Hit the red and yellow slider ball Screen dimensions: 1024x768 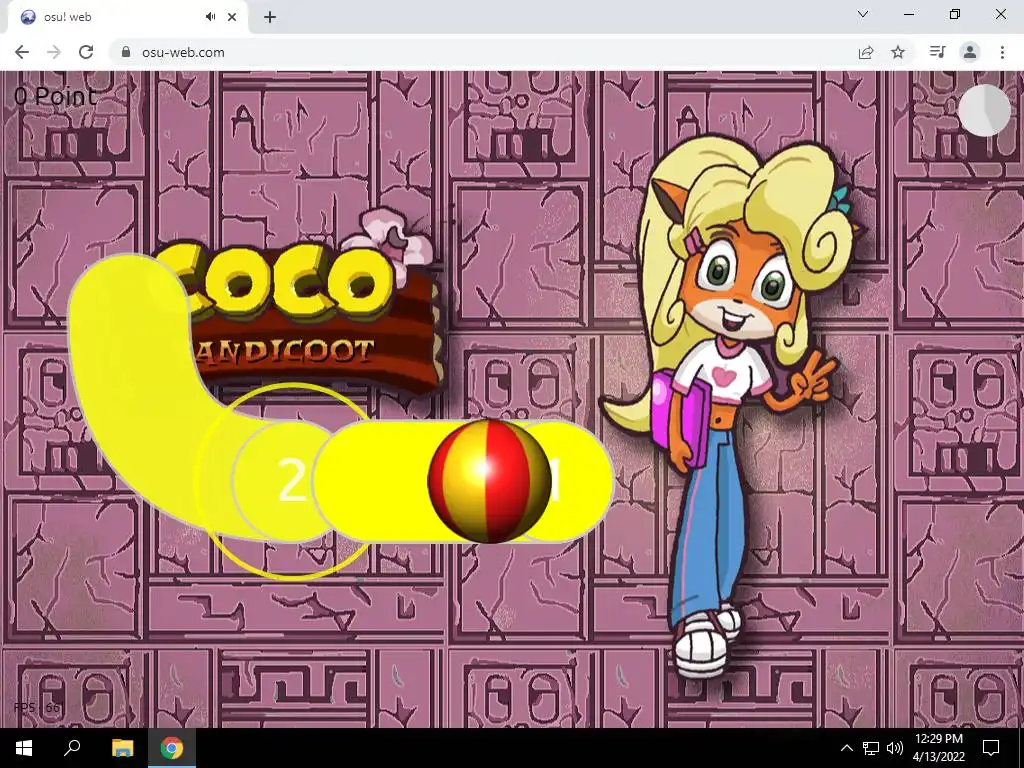point(489,481)
